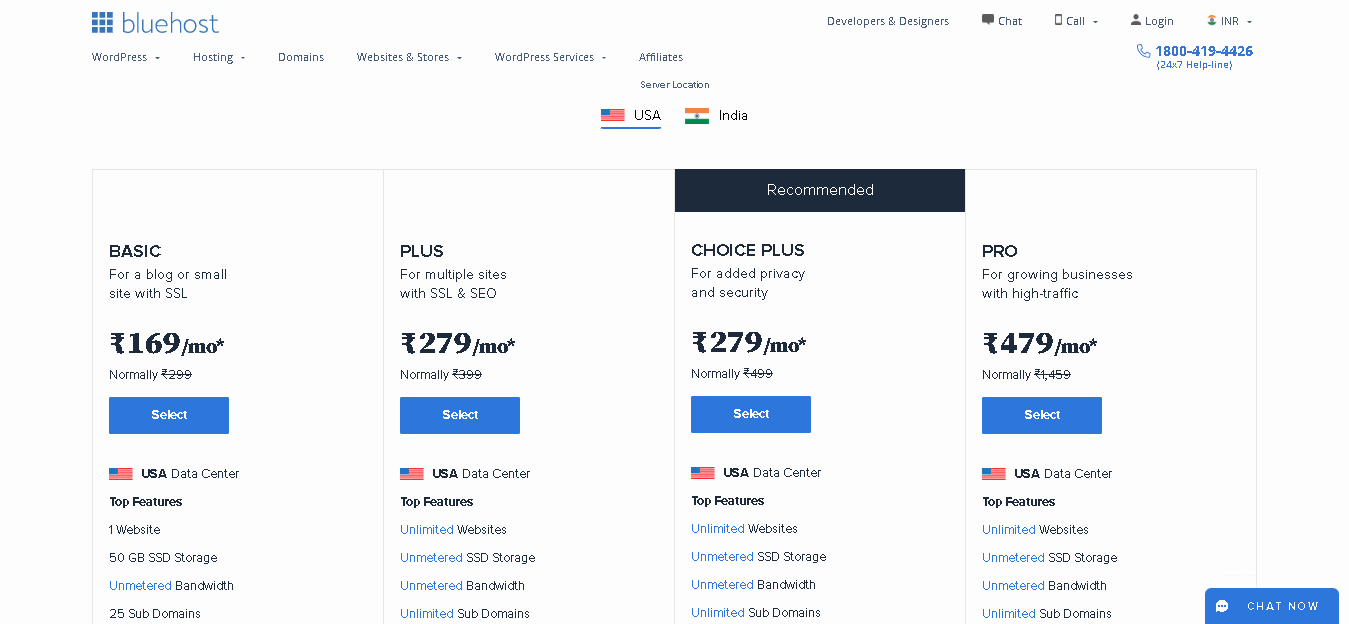Switch server location to India
The width and height of the screenshot is (1349, 624).
pyautogui.click(x=716, y=115)
